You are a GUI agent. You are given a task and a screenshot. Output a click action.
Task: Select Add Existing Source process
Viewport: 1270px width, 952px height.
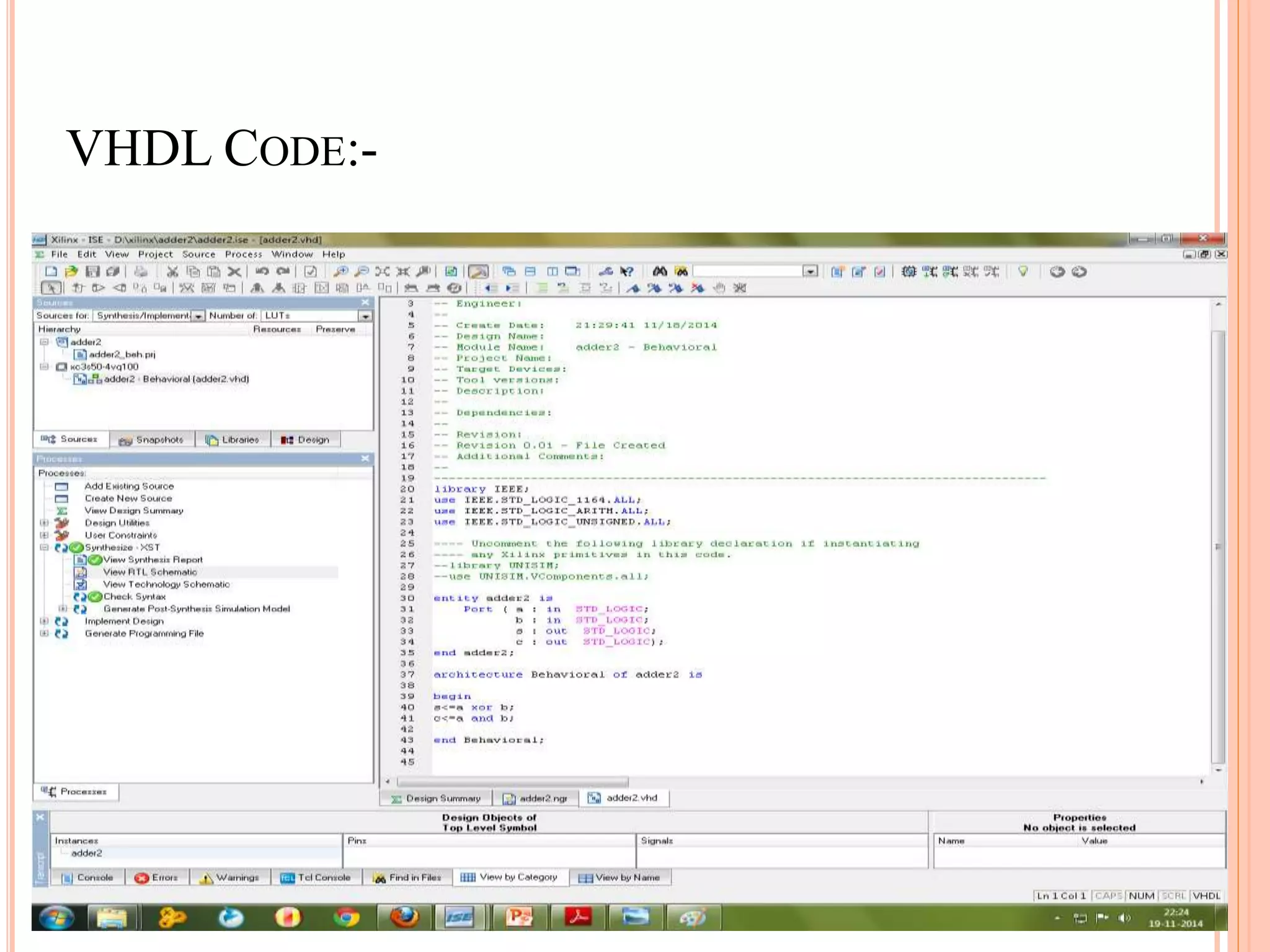pos(129,486)
